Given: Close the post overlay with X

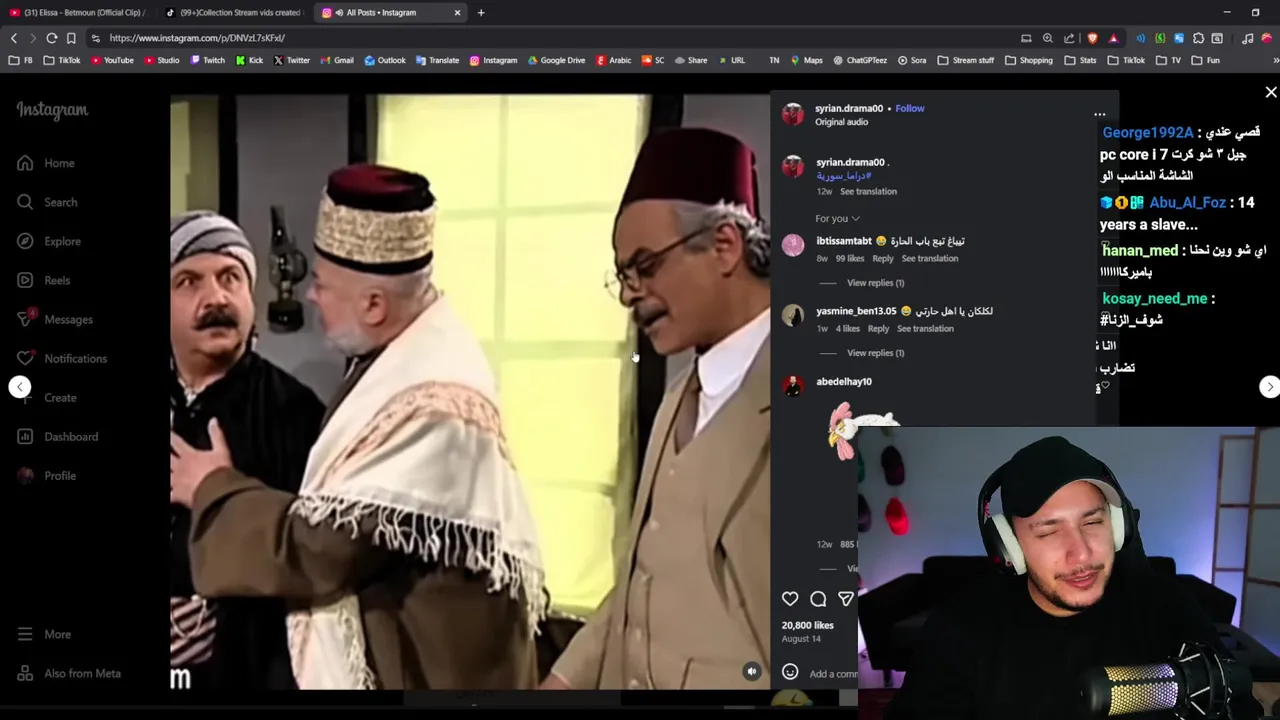Looking at the screenshot, I should (x=1271, y=92).
